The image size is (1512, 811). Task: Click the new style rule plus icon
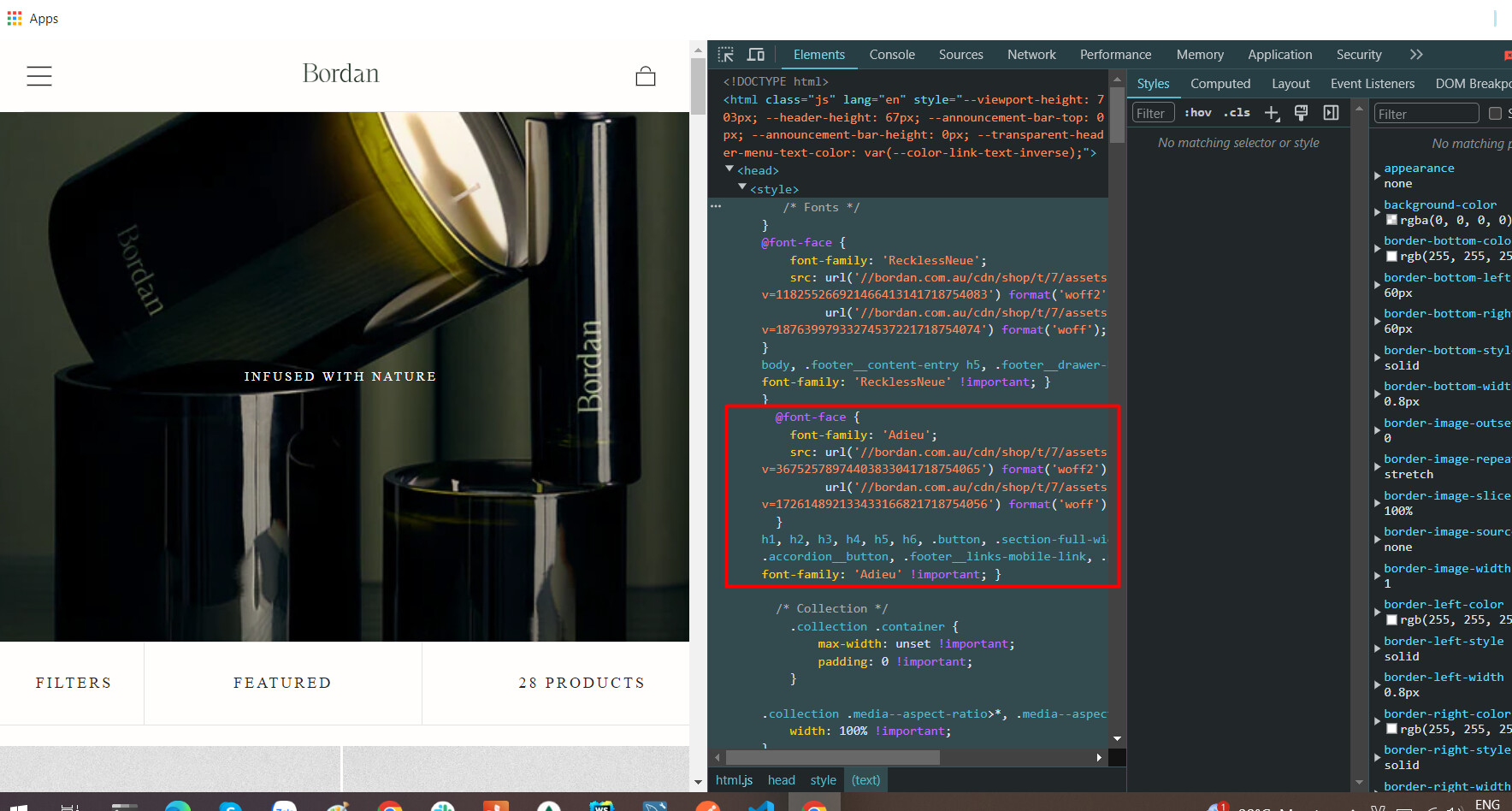pyautogui.click(x=1272, y=113)
